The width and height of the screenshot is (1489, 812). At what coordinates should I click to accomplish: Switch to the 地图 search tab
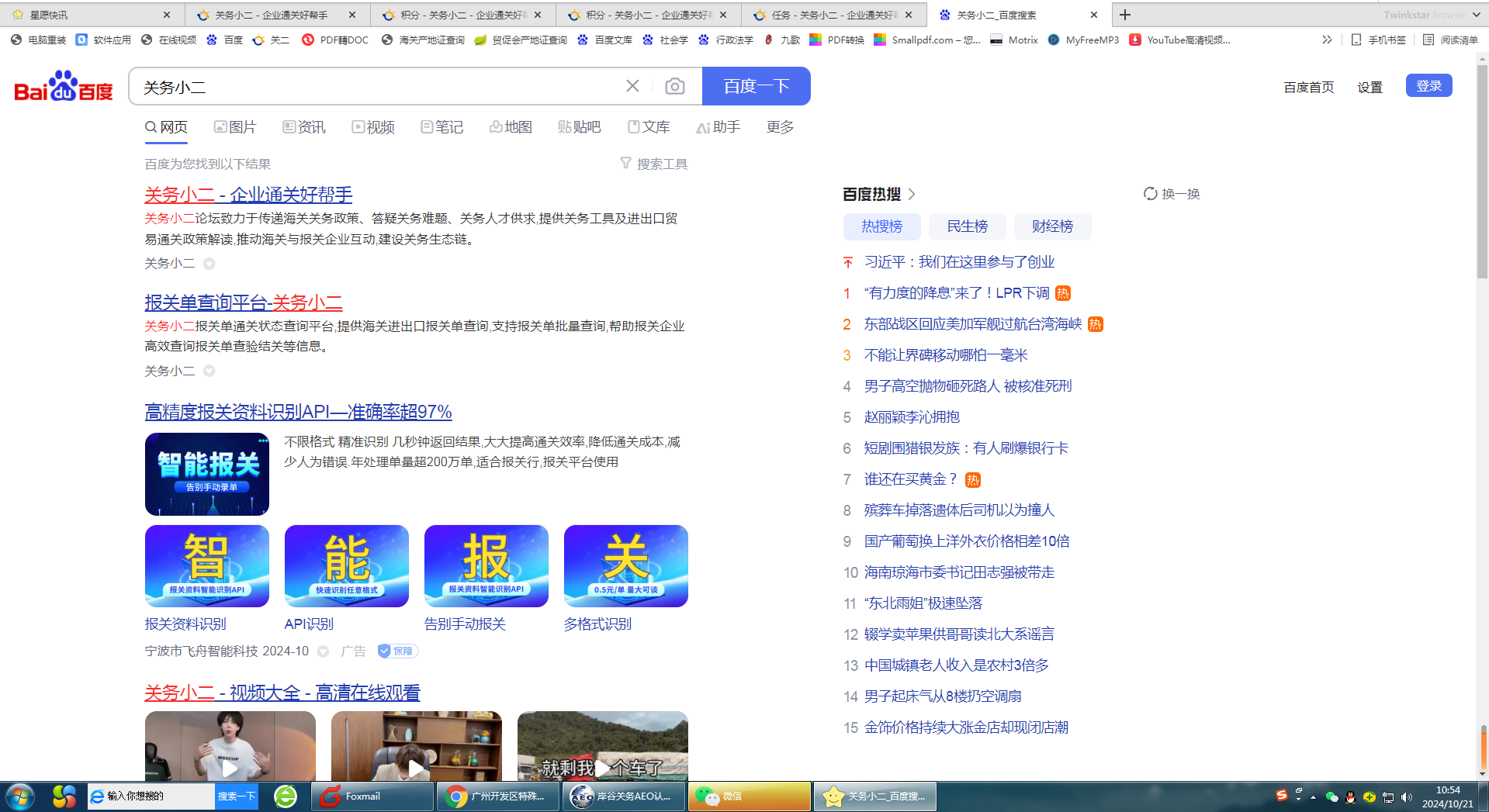pyautogui.click(x=511, y=126)
